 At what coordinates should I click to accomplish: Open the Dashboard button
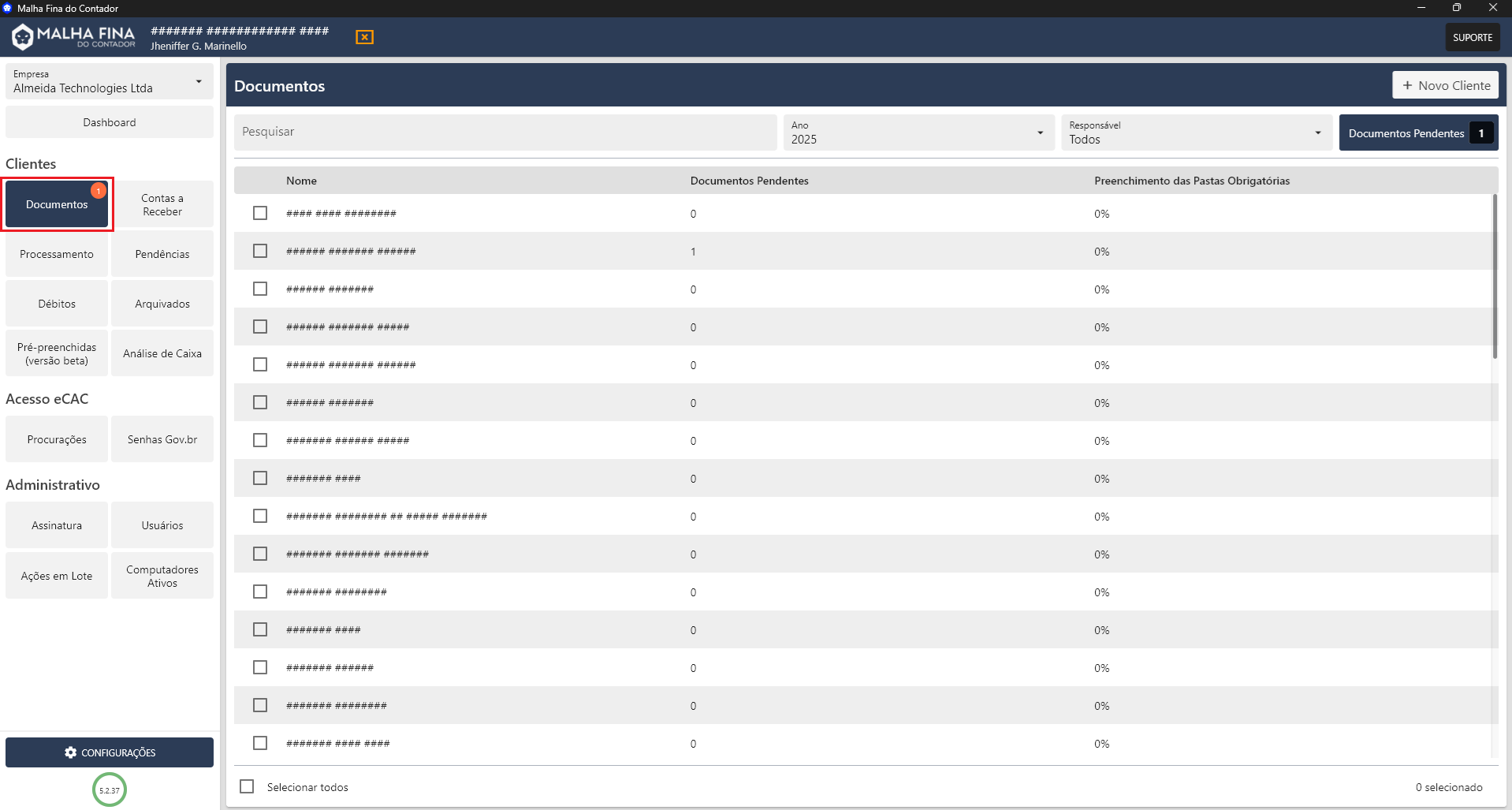(x=110, y=122)
